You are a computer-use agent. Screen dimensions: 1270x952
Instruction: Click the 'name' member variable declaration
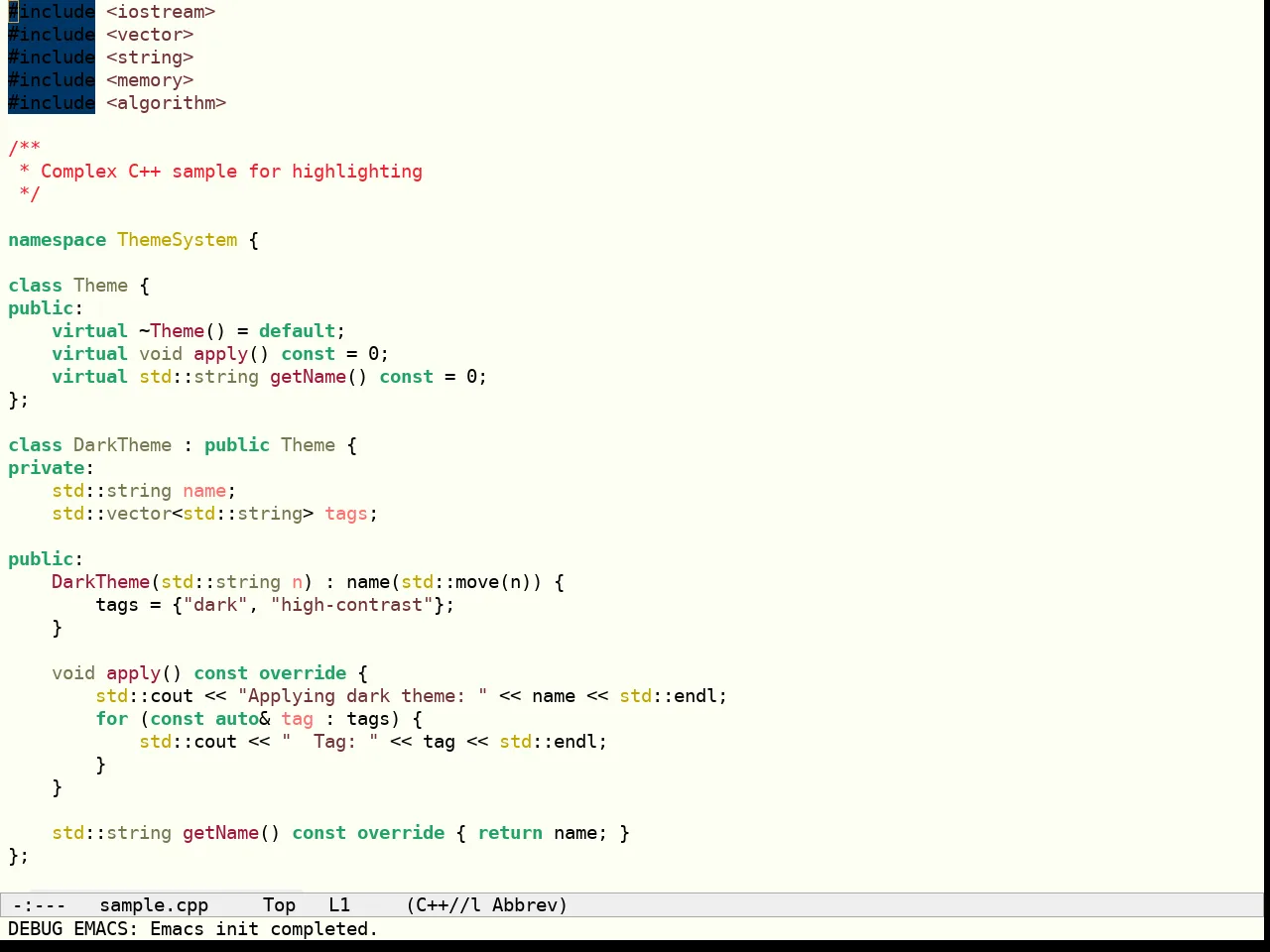point(204,491)
